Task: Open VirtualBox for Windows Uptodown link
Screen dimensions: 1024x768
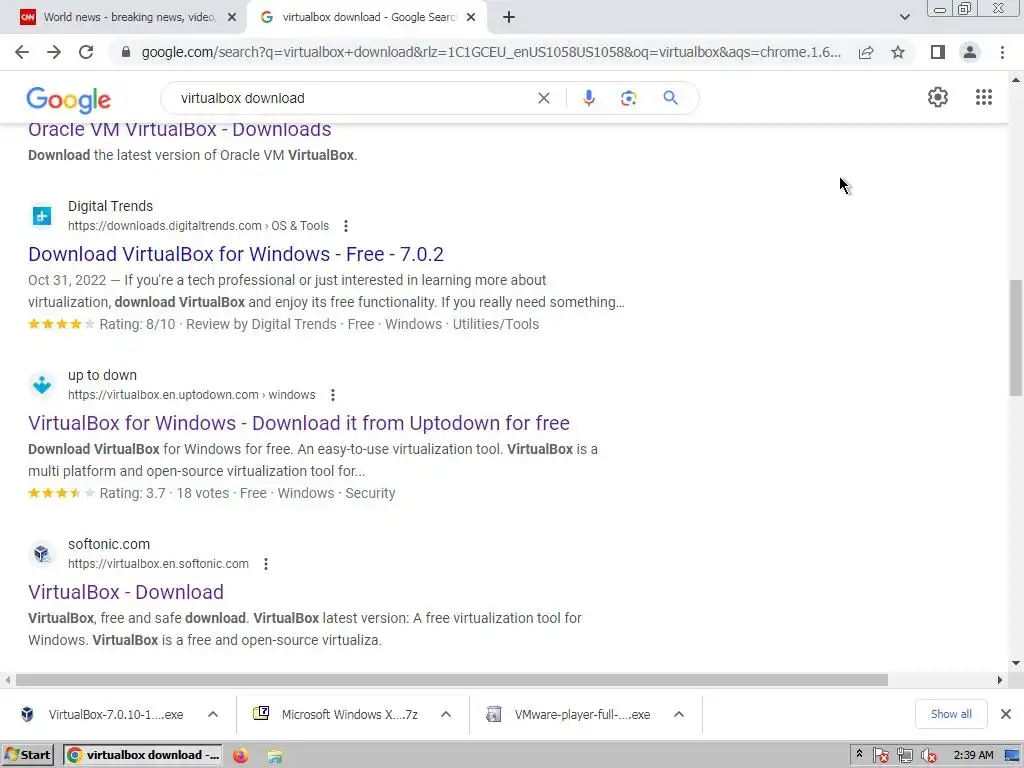Action: 299,423
